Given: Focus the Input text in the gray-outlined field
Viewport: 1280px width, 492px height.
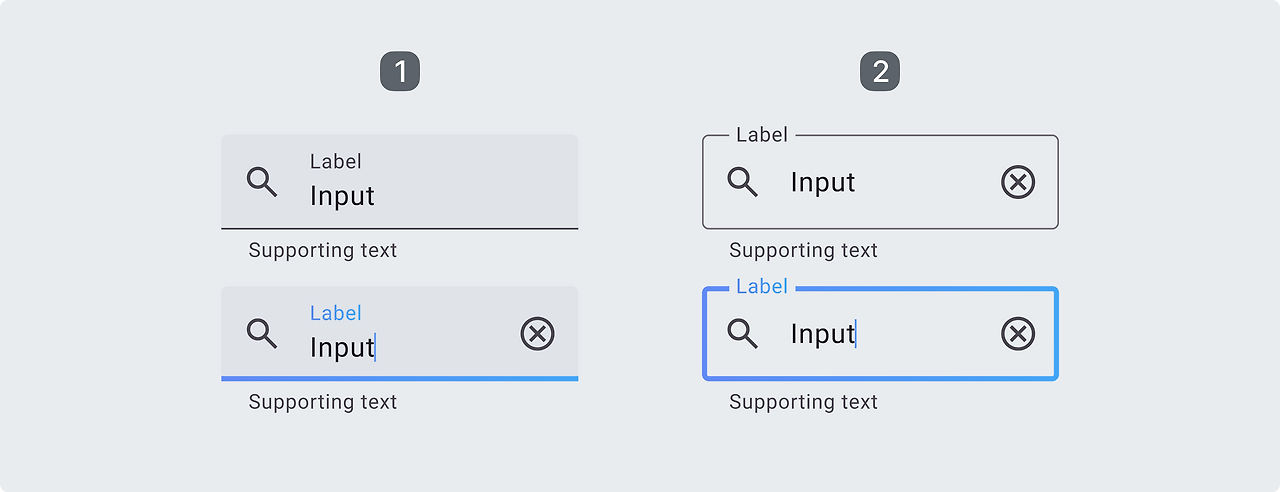Looking at the screenshot, I should [x=823, y=182].
